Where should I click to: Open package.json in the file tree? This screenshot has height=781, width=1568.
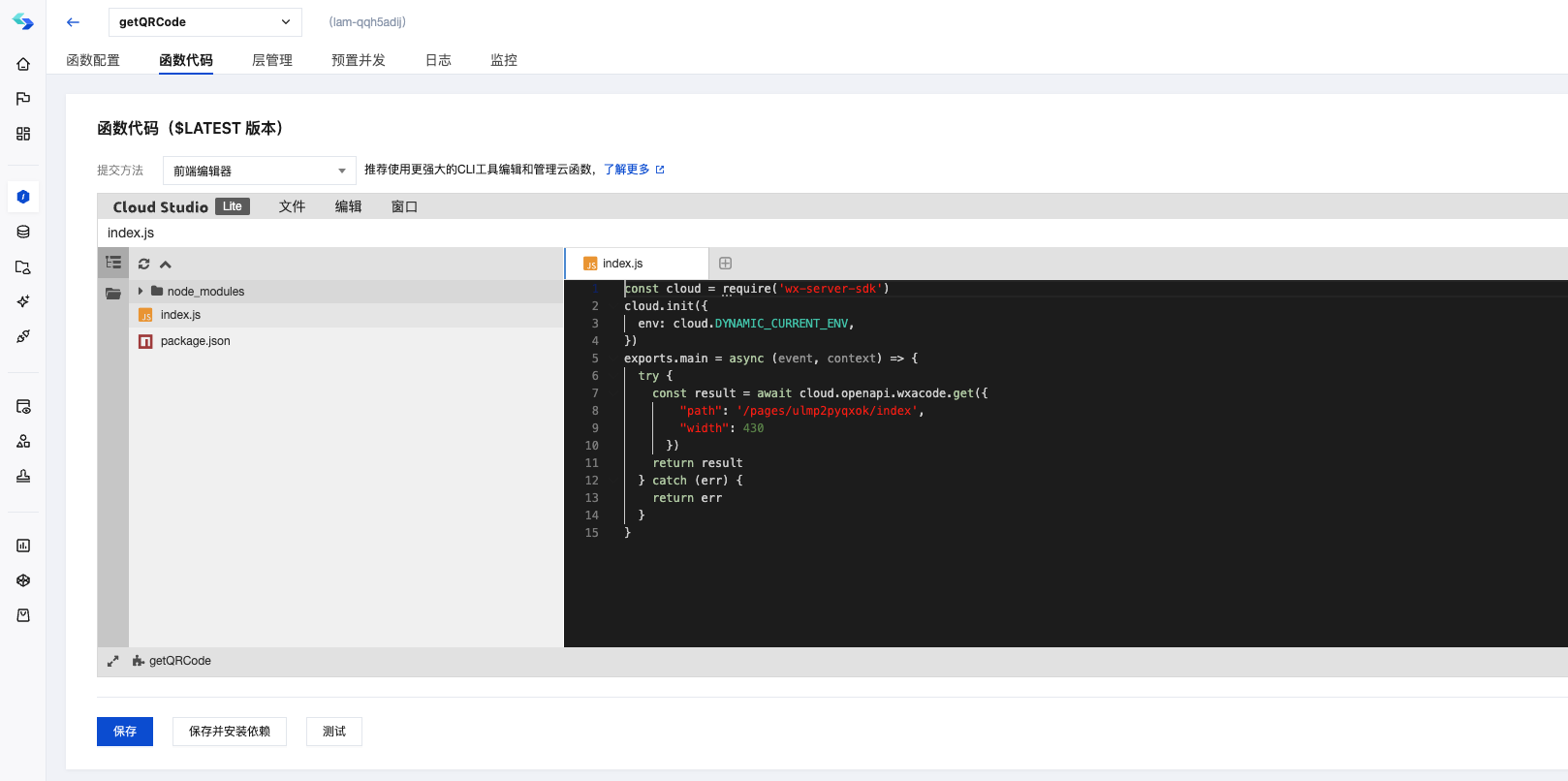[x=346, y=341]
